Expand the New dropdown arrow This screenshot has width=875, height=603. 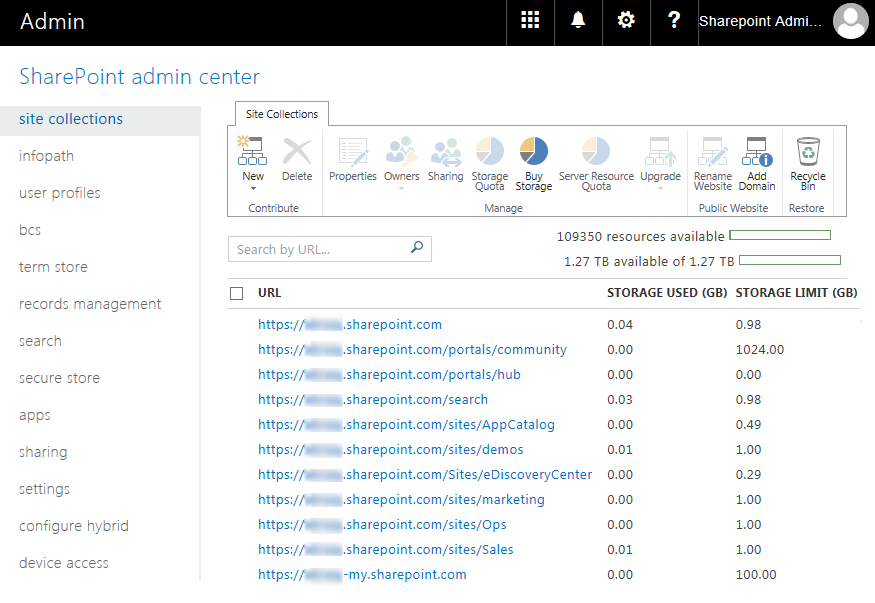pos(252,186)
